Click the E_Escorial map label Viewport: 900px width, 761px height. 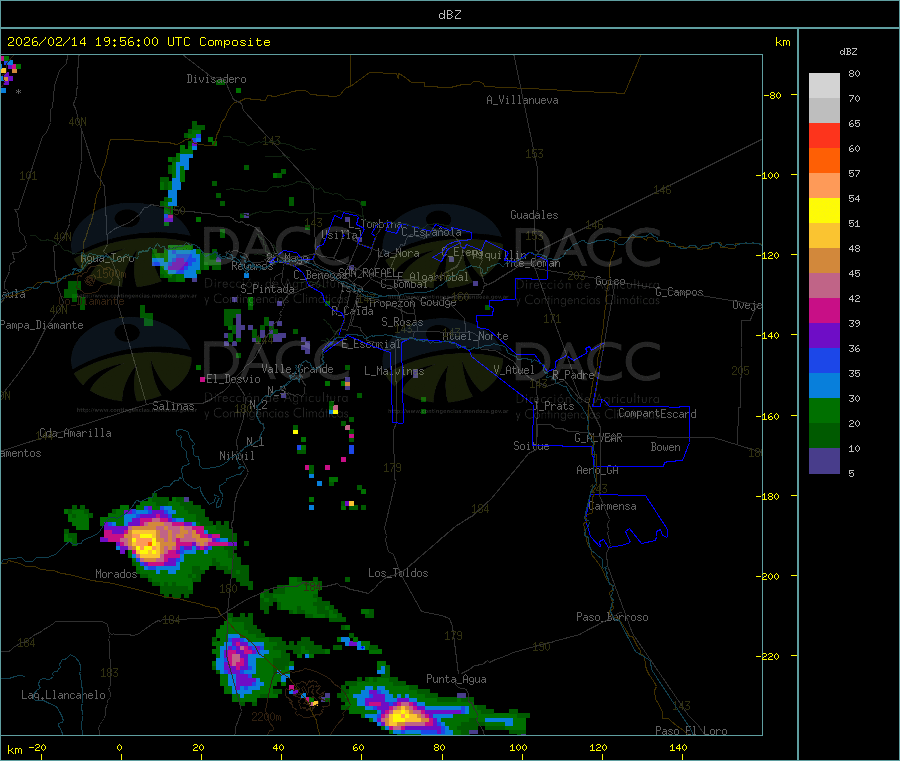coord(370,344)
